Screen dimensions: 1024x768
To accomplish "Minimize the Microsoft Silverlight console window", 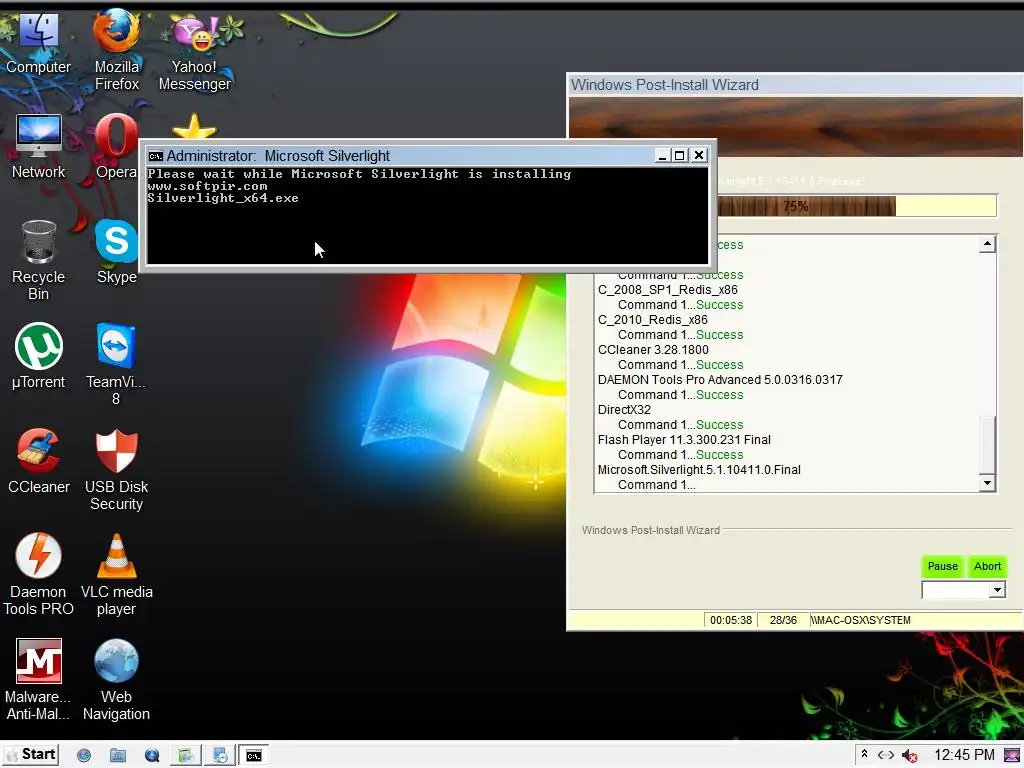I will 662,155.
